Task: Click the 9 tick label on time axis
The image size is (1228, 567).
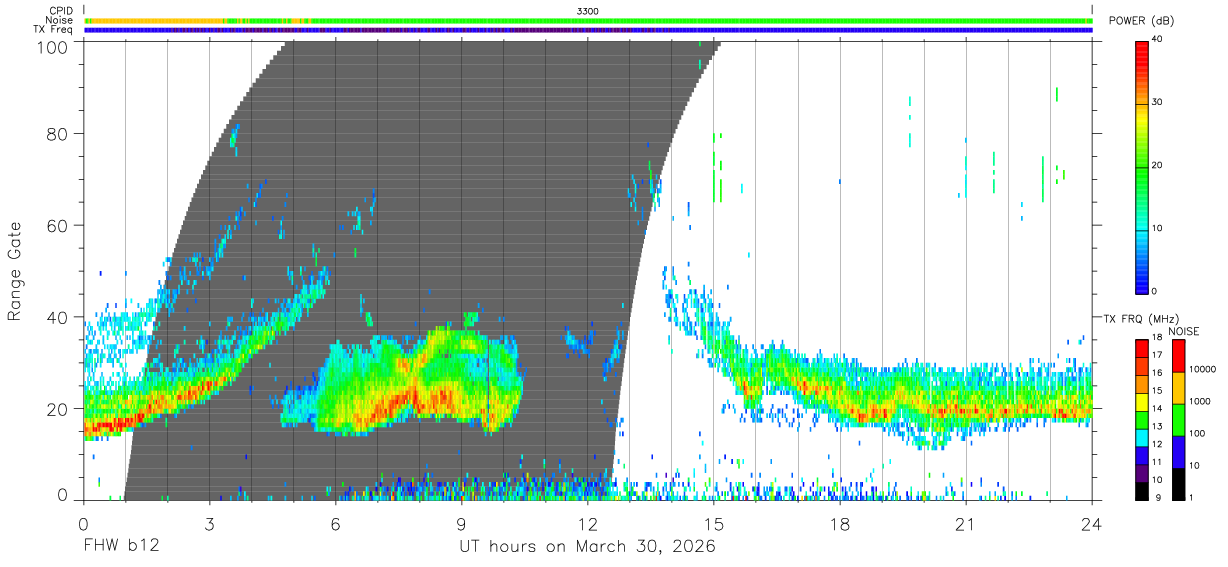Action: click(x=461, y=523)
